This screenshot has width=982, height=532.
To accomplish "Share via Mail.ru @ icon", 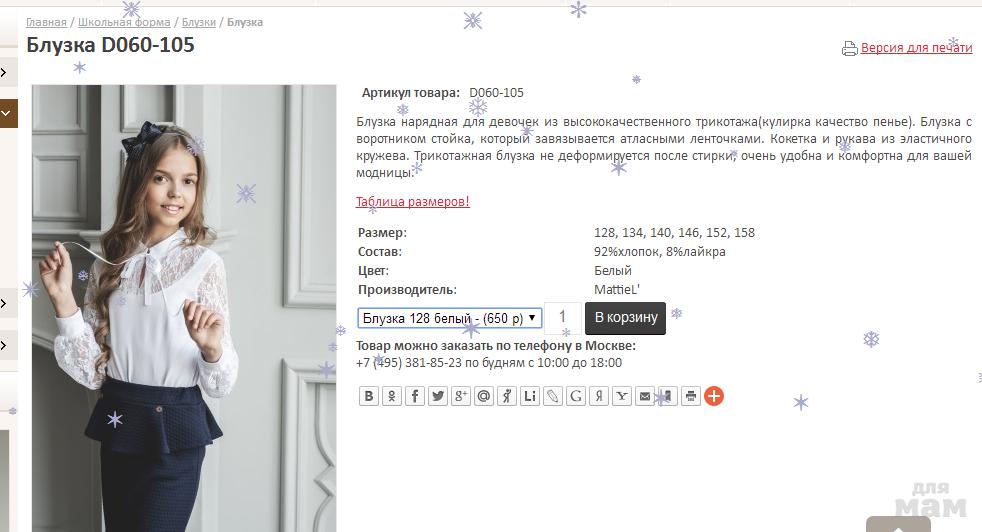I will click(483, 396).
